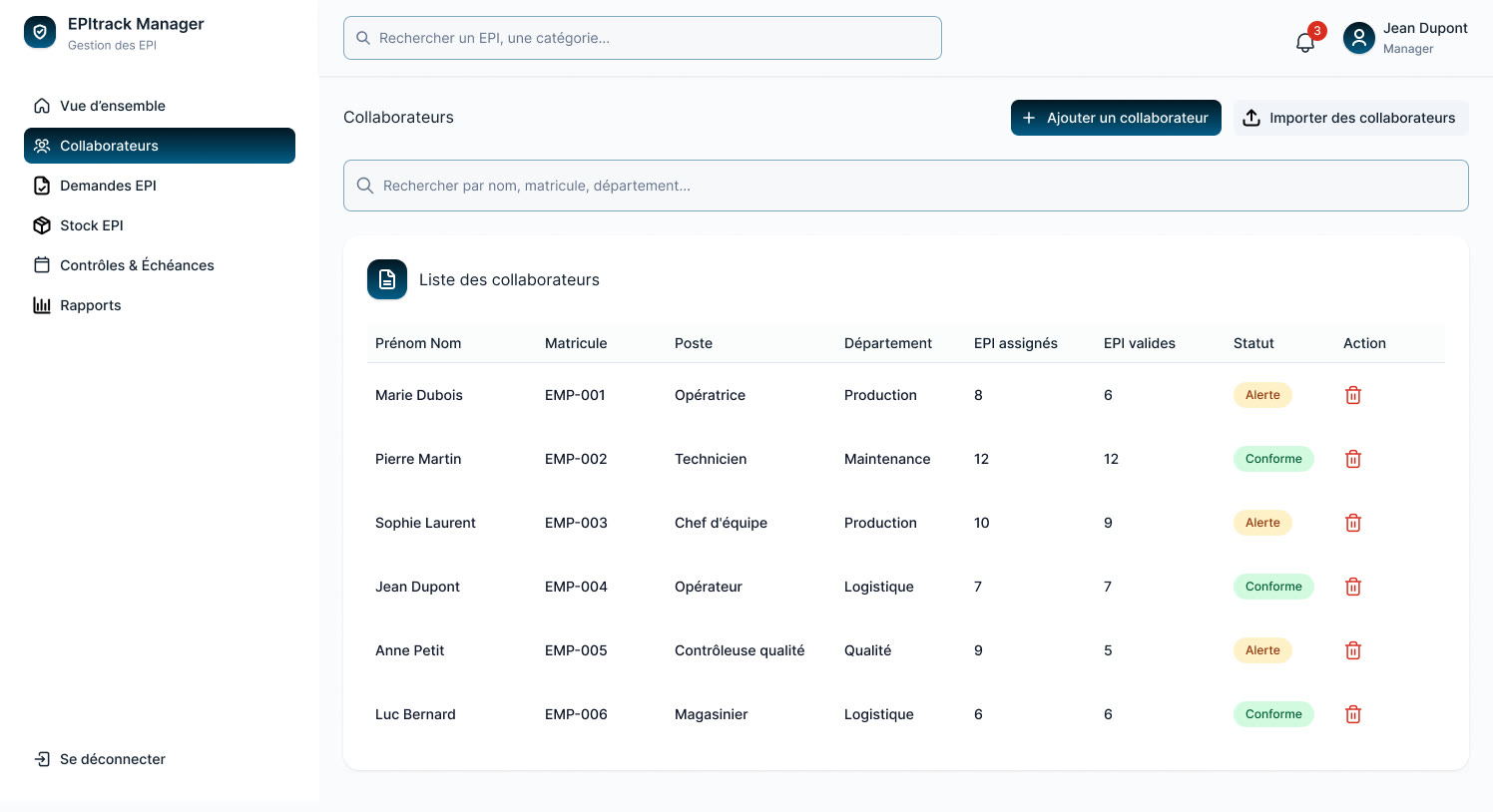Viewport: 1493px width, 812px height.
Task: Select Marie Dubois name cell
Action: [x=419, y=395]
